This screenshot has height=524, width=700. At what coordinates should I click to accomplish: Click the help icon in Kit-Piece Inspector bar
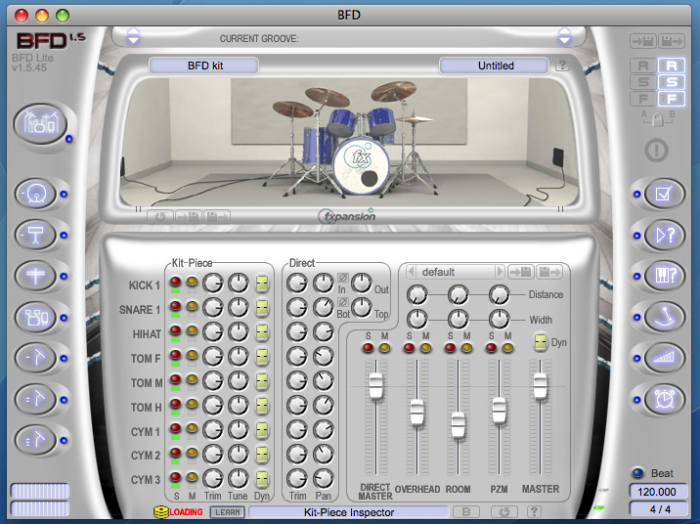533,512
